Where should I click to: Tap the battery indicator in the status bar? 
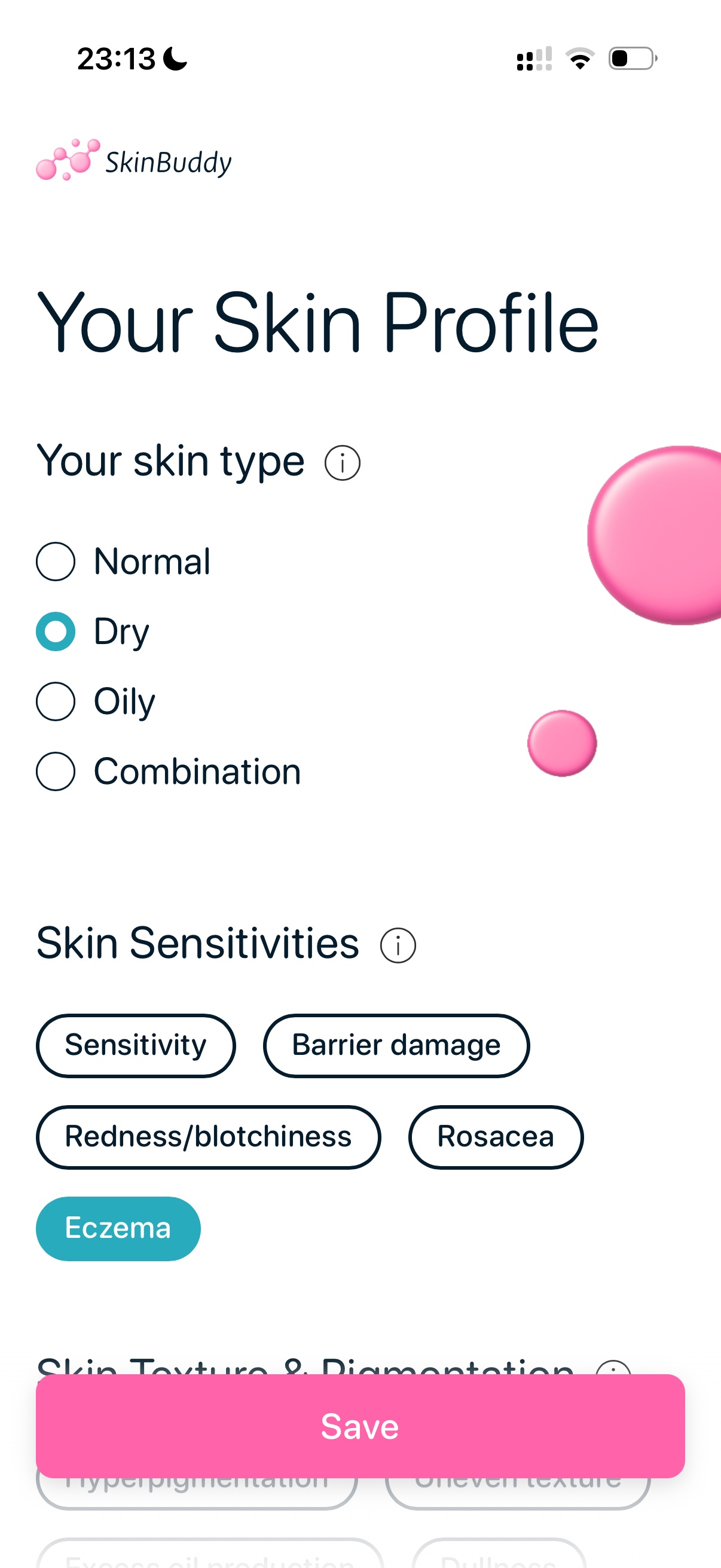click(630, 57)
